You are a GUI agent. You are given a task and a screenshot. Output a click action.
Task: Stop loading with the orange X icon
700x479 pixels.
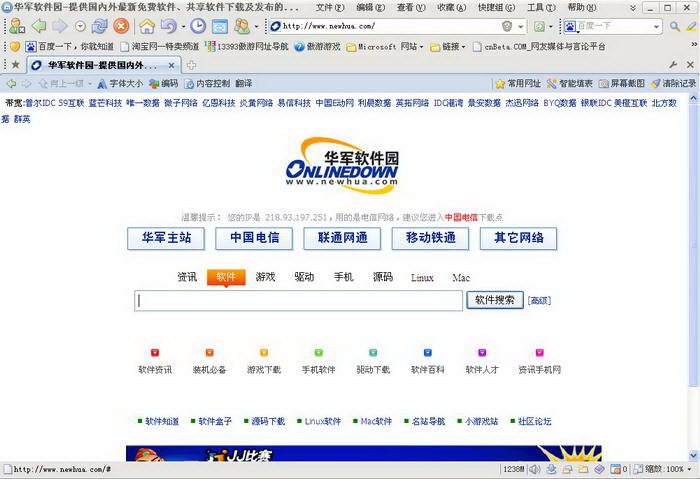click(121, 26)
